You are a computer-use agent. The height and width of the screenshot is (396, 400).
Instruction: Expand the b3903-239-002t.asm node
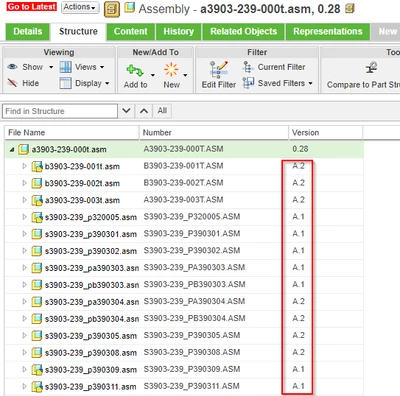[x=24, y=183]
